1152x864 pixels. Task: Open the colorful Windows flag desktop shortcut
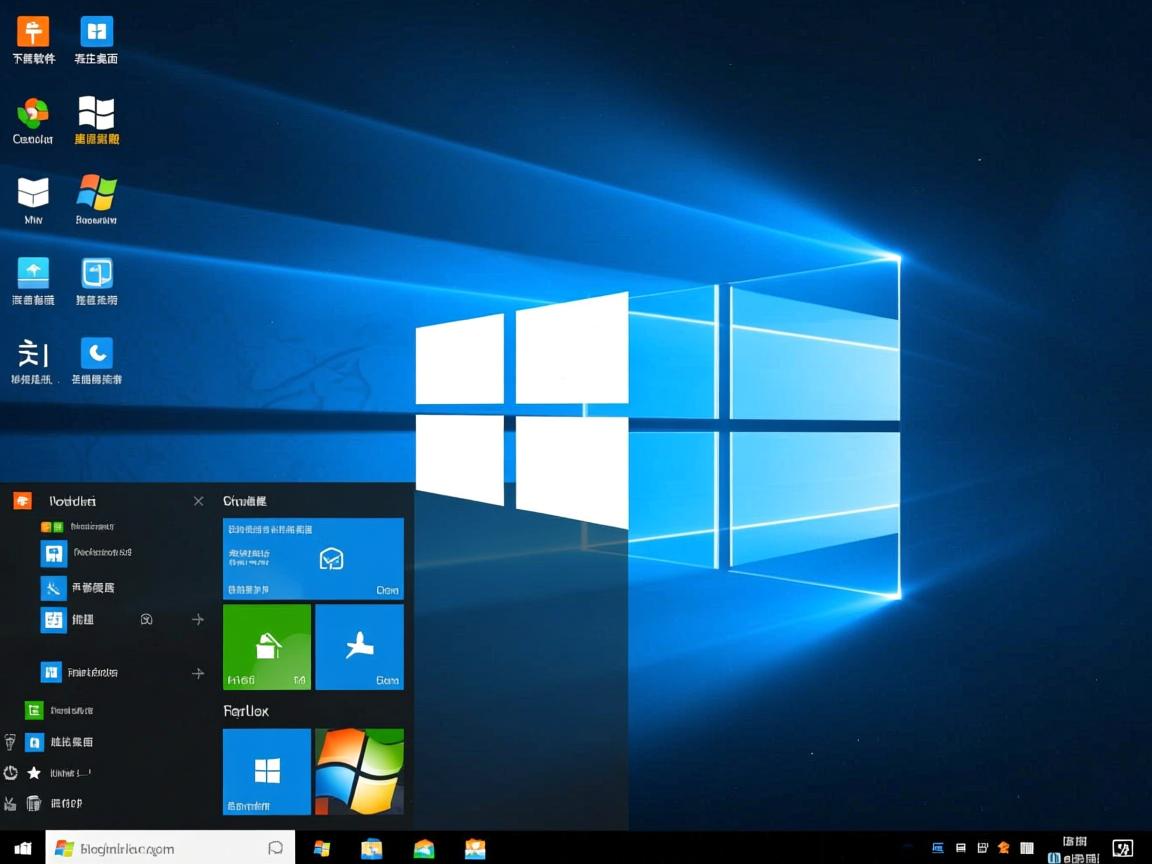(97, 193)
